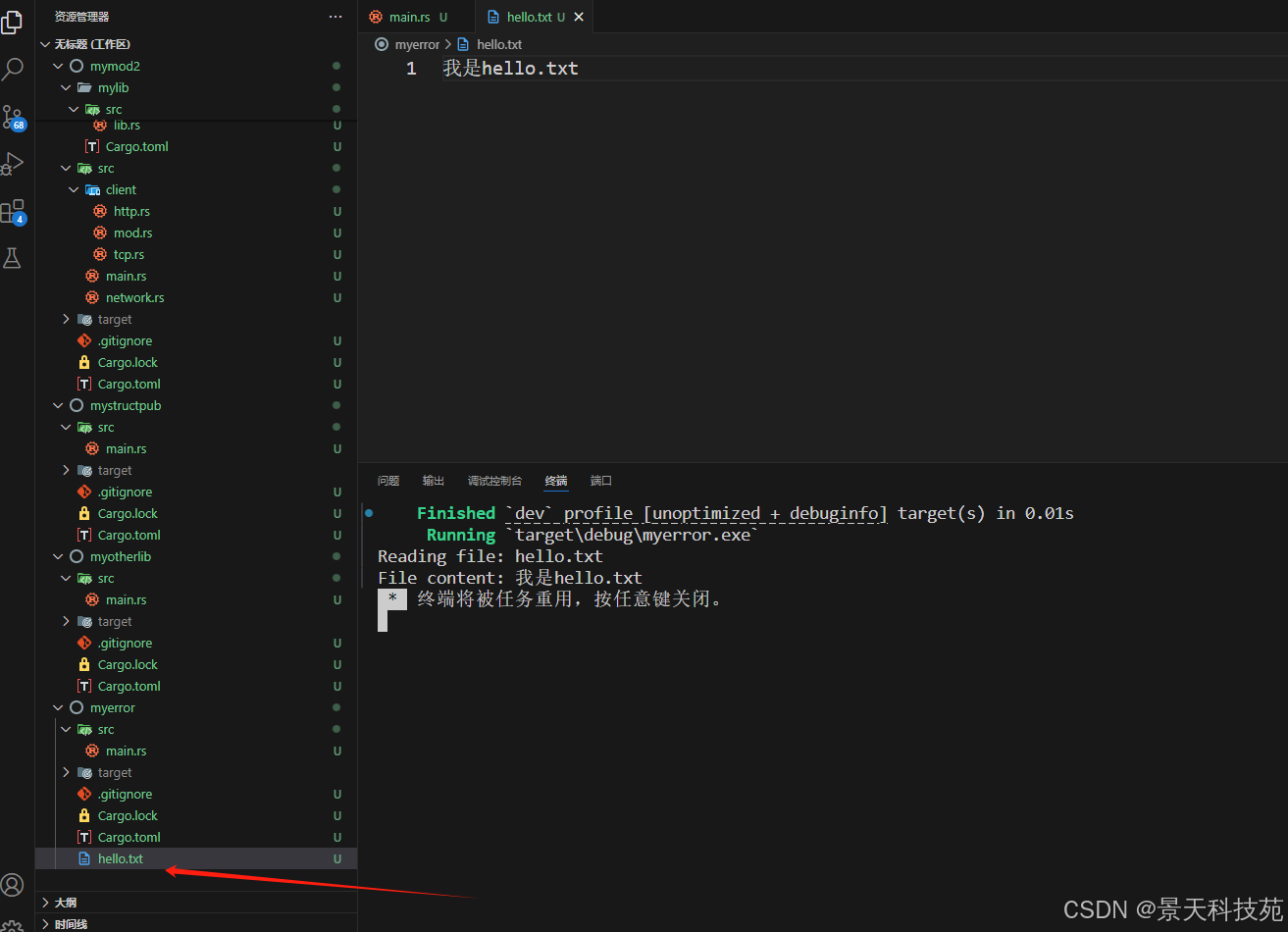Viewport: 1288px width, 932px height.
Task: Open the Extensions icon with 4 badge
Action: tap(13, 211)
